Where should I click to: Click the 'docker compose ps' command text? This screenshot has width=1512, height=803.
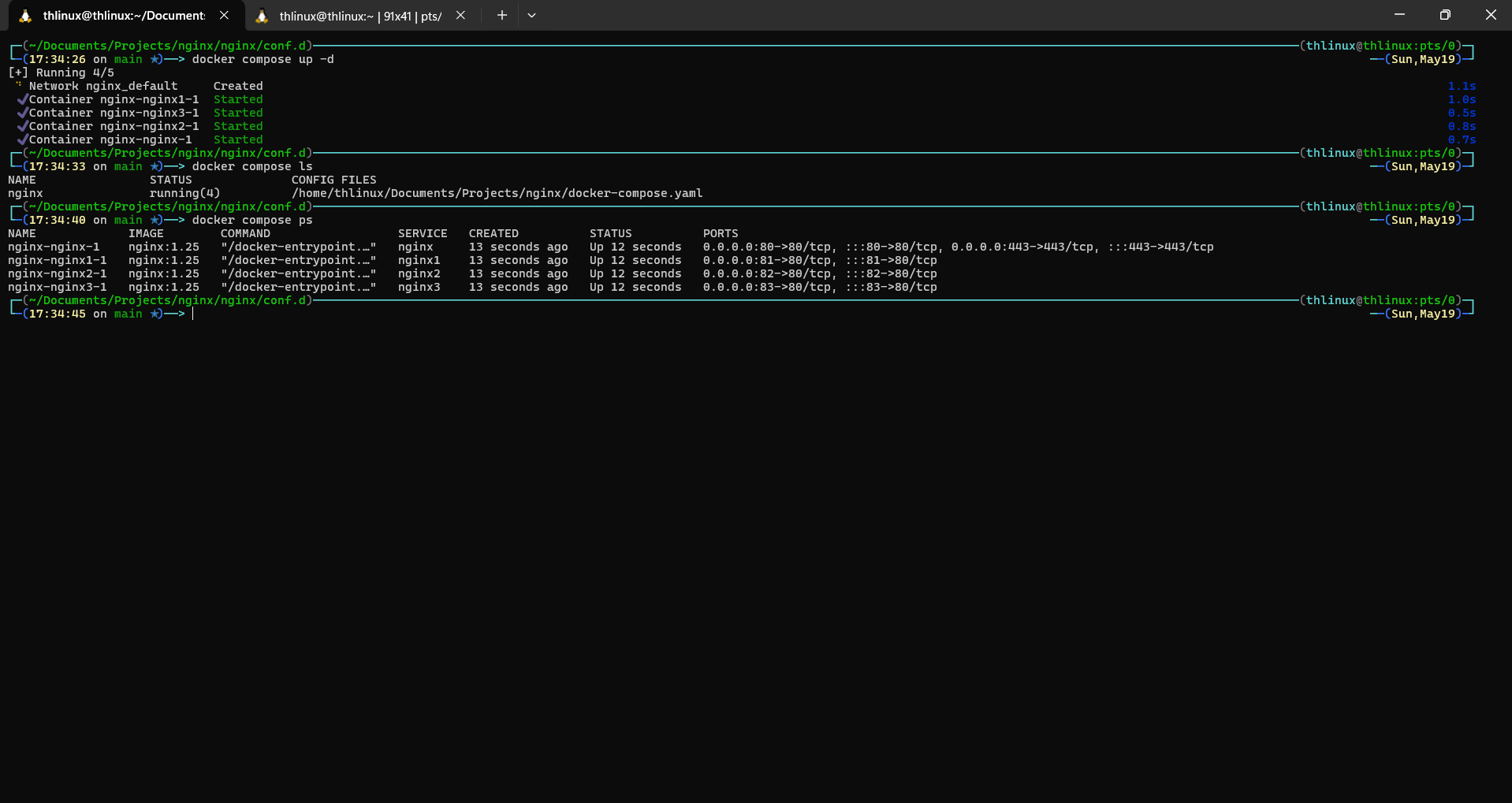(252, 221)
